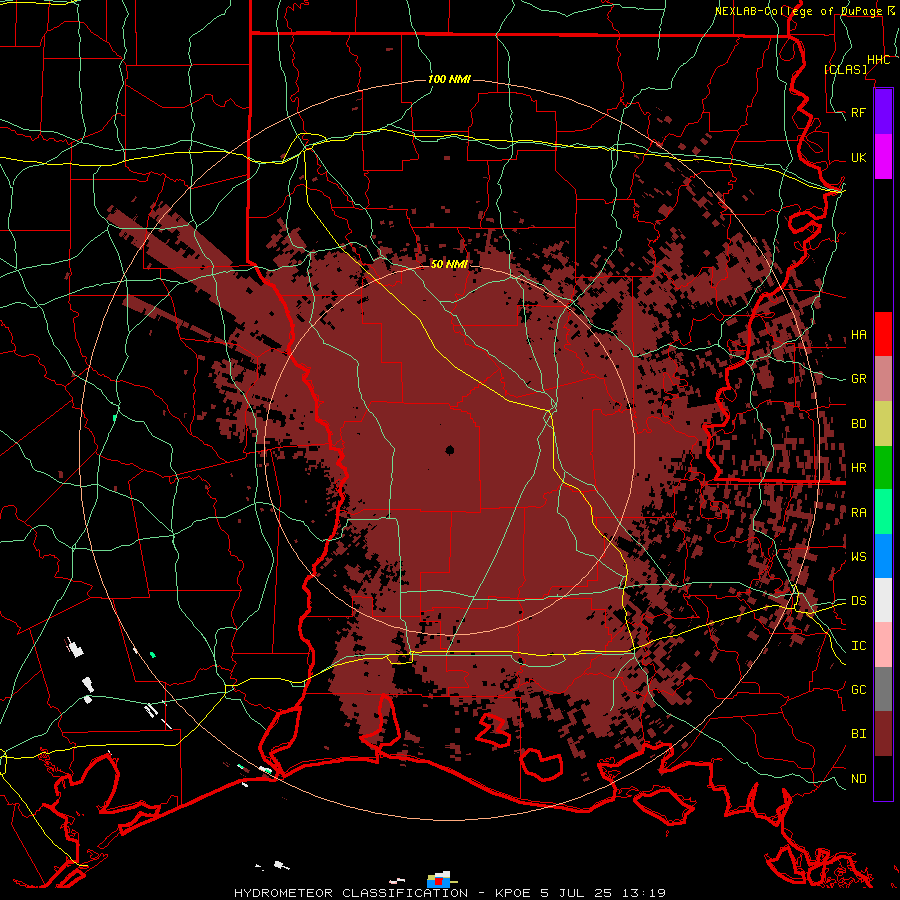The image size is (900, 900).
Task: Click the KPOE radar site marker dot
Action: click(x=449, y=451)
